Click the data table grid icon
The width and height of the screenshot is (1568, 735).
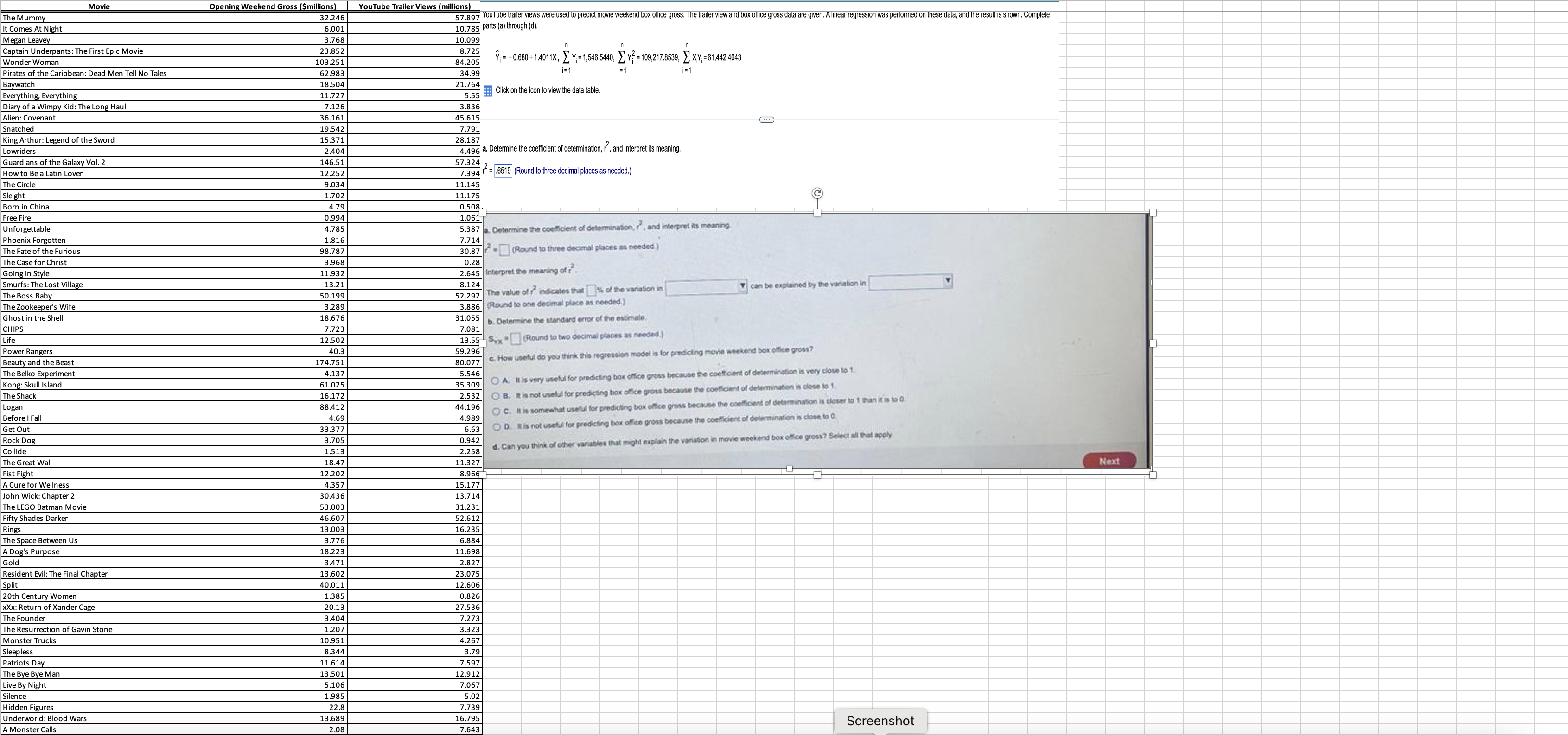(488, 91)
